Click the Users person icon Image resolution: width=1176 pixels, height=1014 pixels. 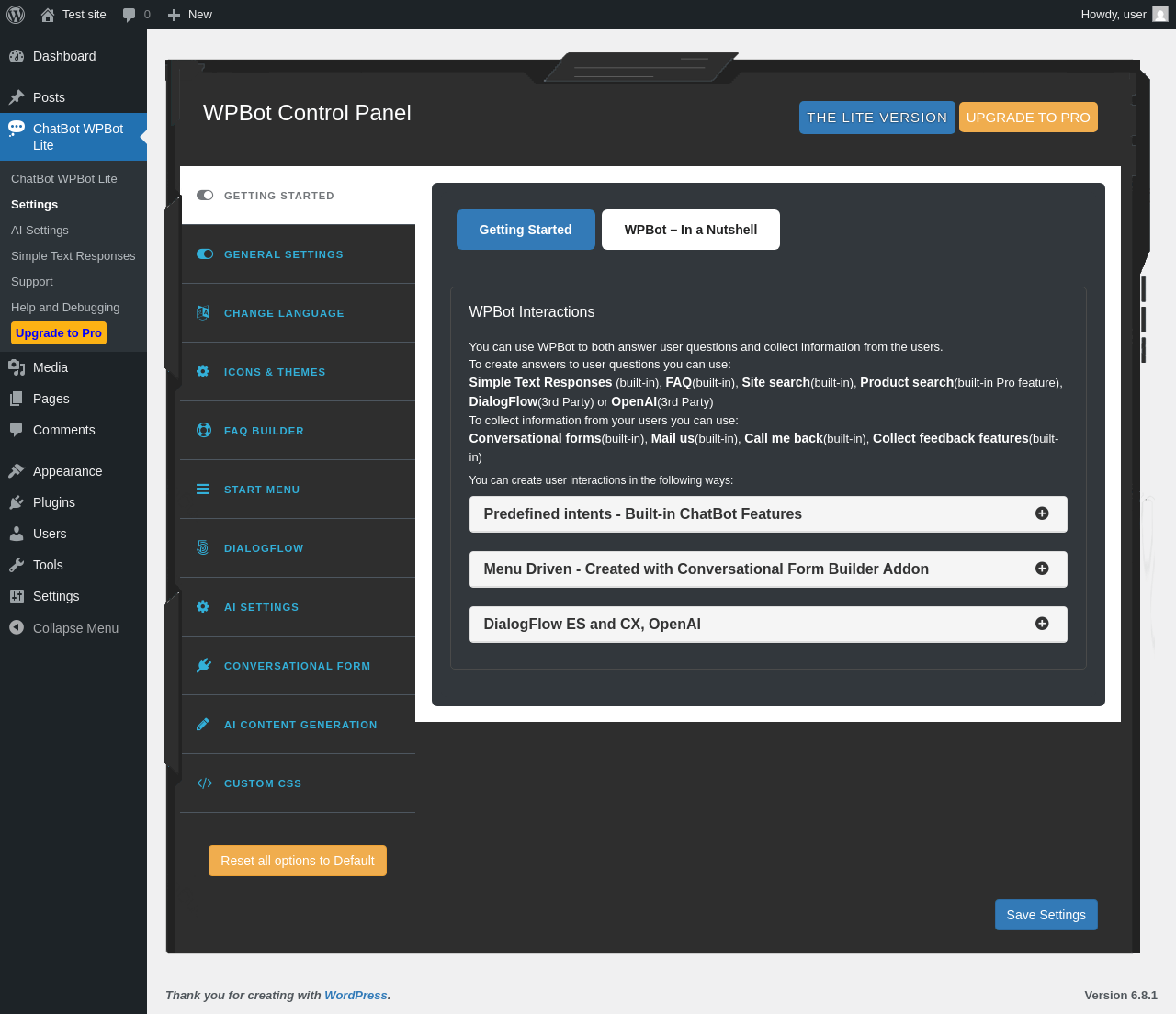[x=17, y=534]
